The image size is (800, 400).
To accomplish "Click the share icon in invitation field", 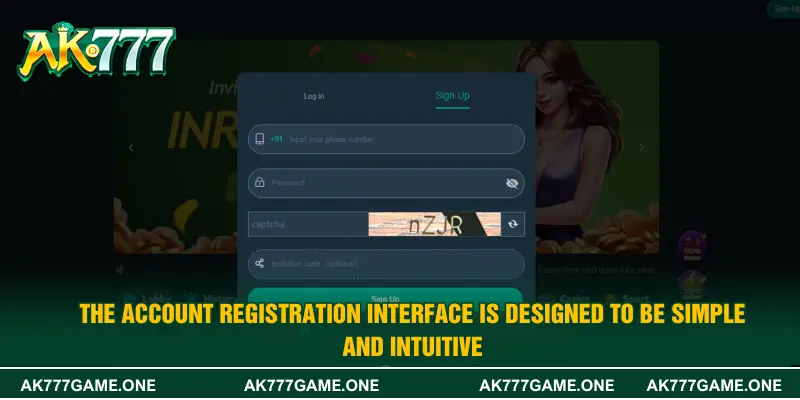I will (259, 264).
